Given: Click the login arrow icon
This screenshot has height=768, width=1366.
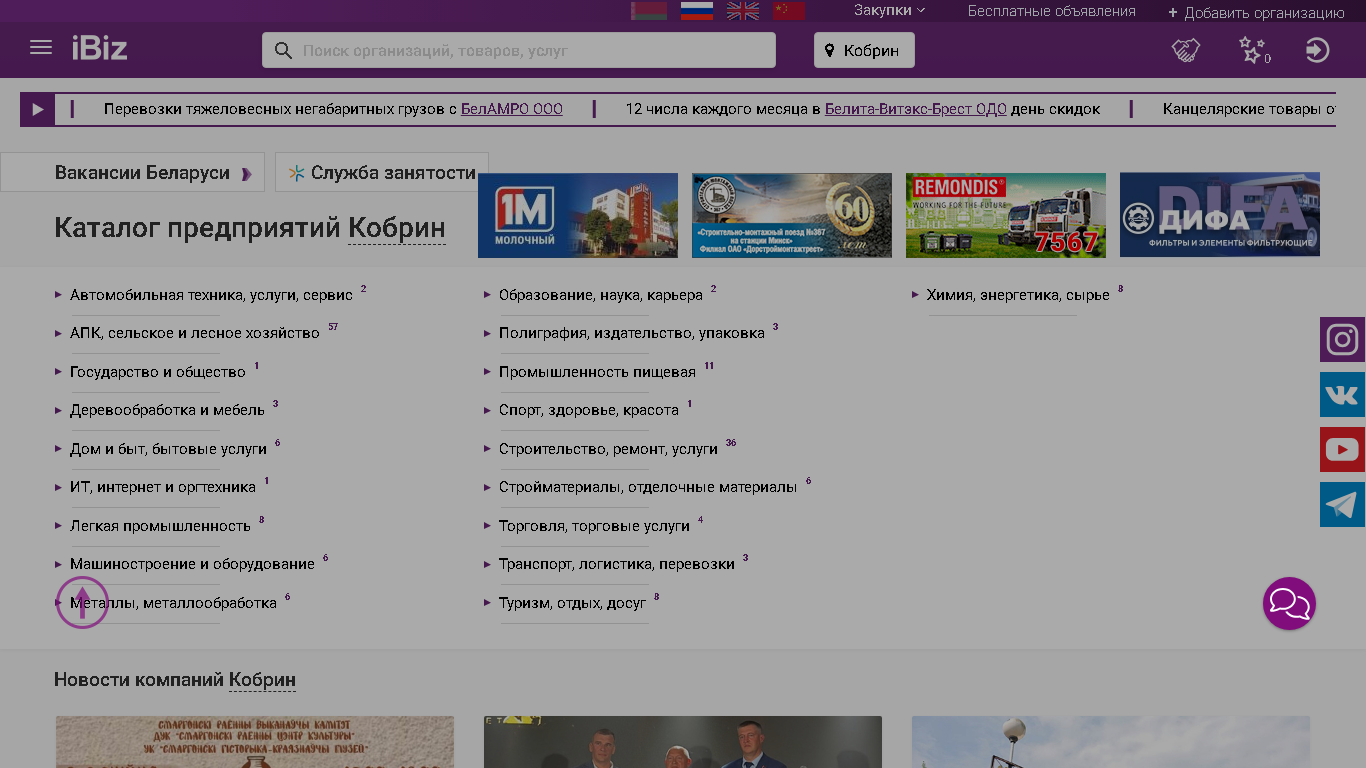Looking at the screenshot, I should point(1318,50).
